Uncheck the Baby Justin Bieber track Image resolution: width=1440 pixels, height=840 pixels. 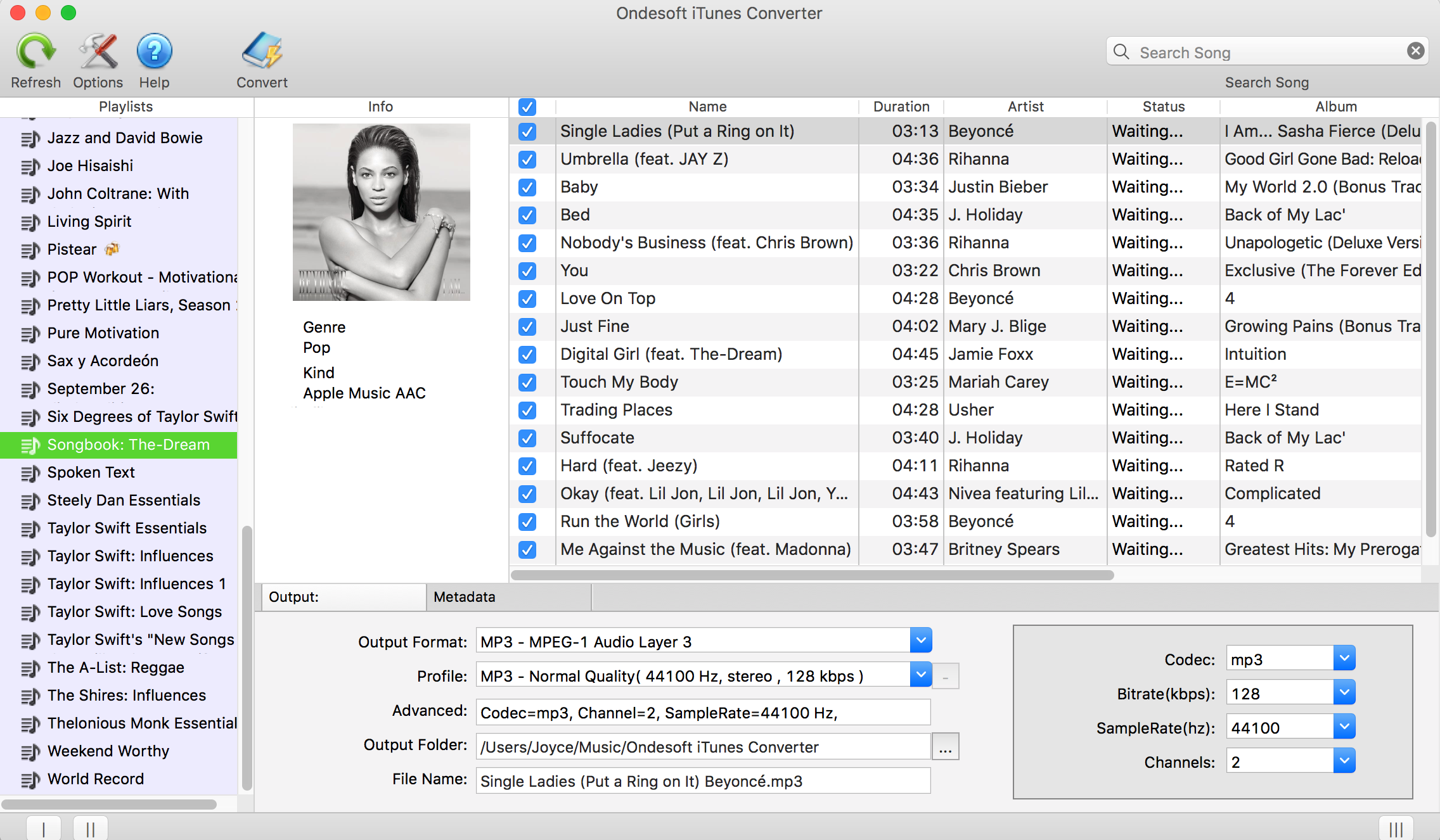527,187
